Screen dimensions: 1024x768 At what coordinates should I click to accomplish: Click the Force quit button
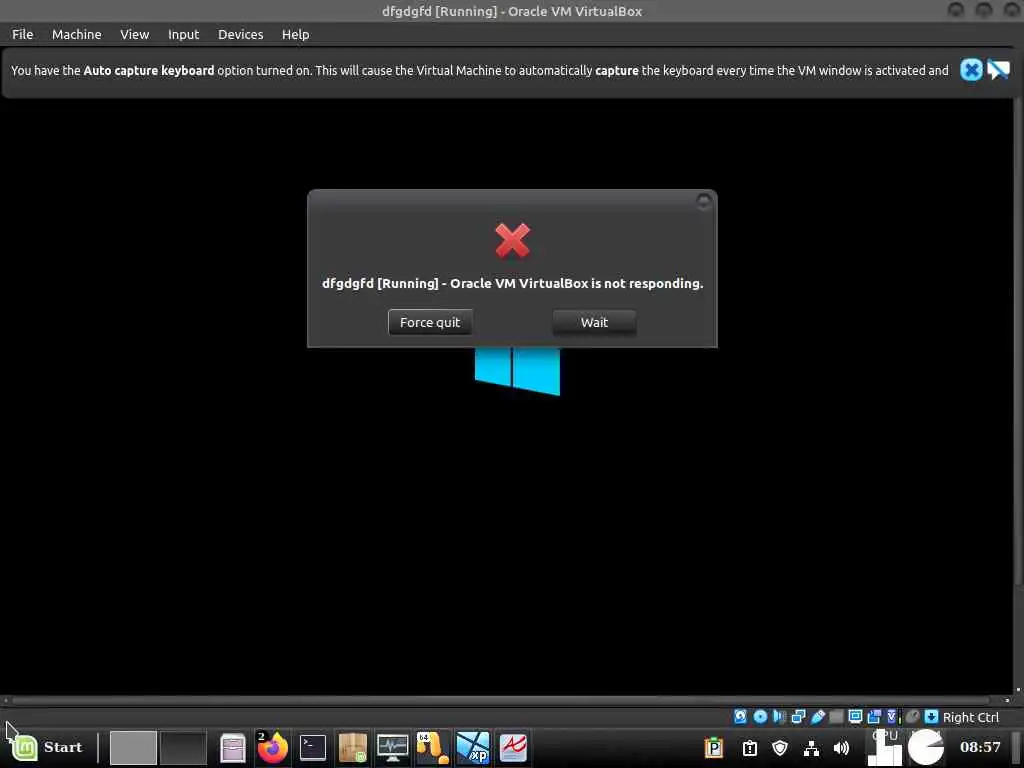coord(430,322)
